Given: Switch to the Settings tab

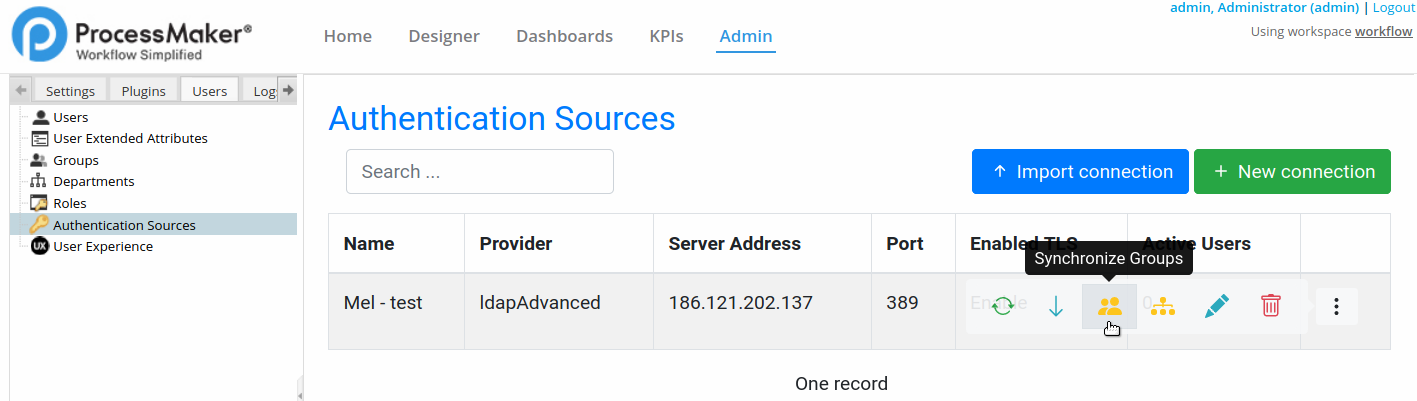Looking at the screenshot, I should coord(70,91).
